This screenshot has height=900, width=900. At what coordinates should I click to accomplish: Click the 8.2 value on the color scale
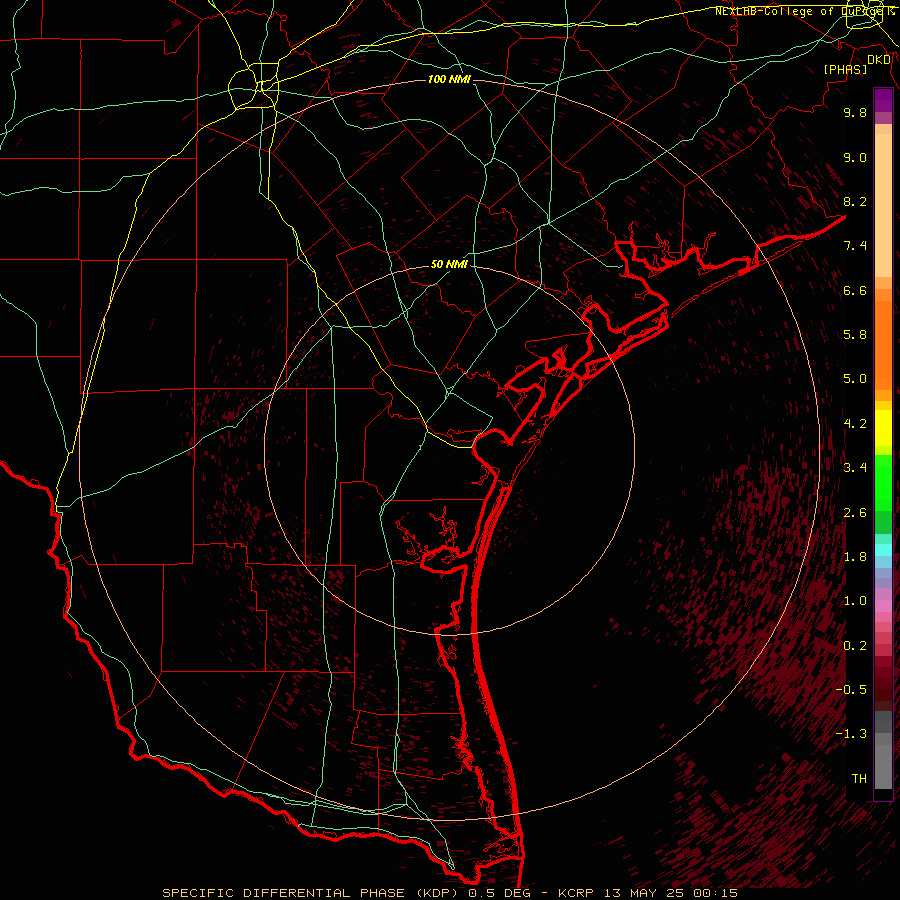point(855,201)
